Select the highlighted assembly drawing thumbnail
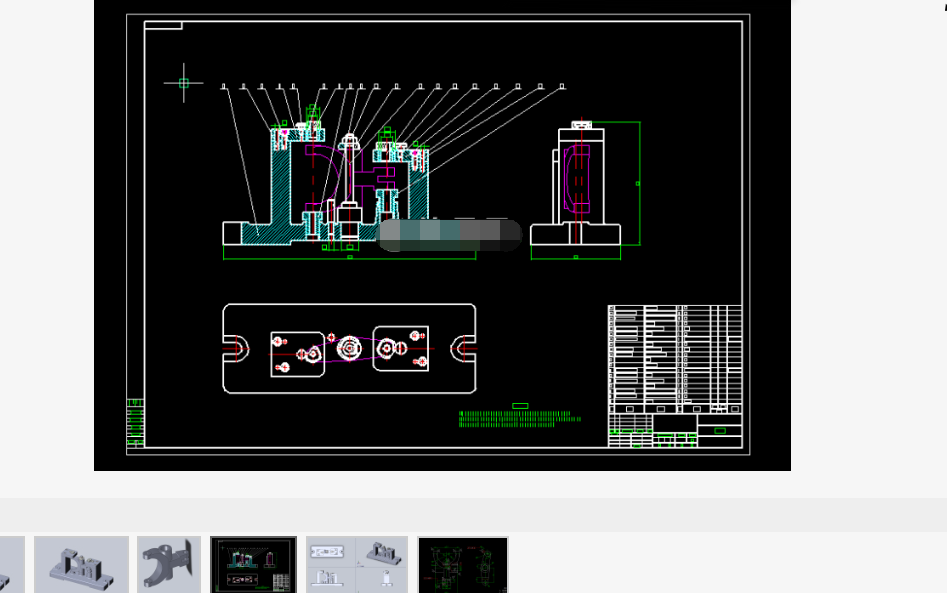 (254, 565)
